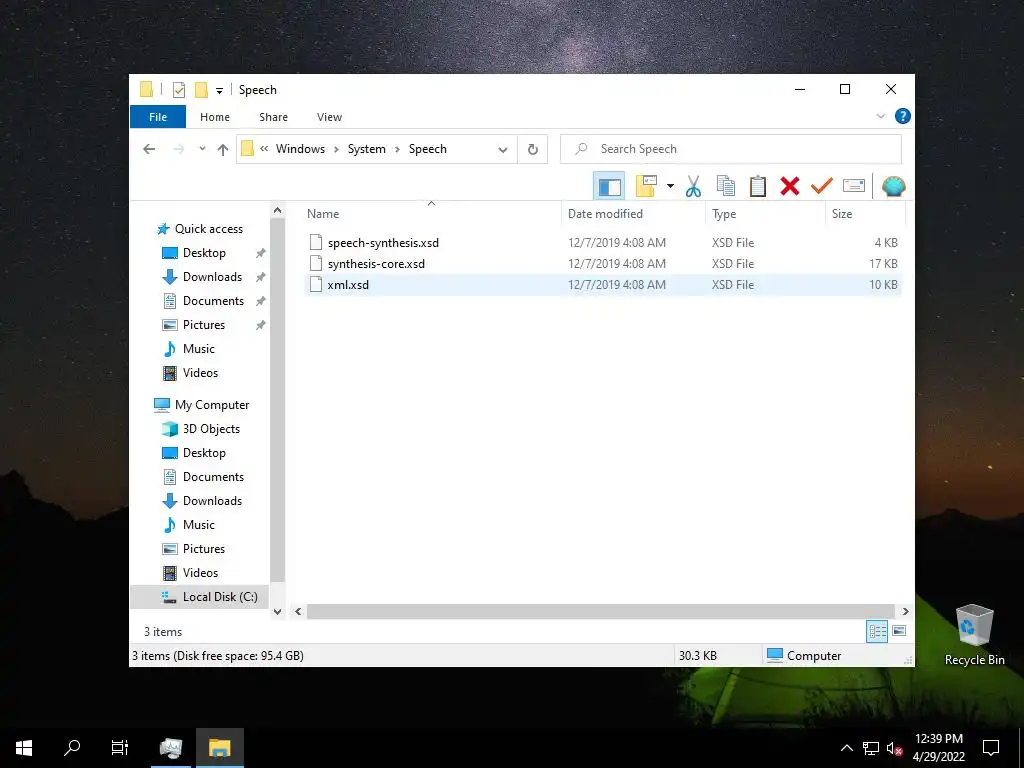Screen dimensions: 1024x768
Task: Open File Explorer taskbar icon
Action: 220,748
